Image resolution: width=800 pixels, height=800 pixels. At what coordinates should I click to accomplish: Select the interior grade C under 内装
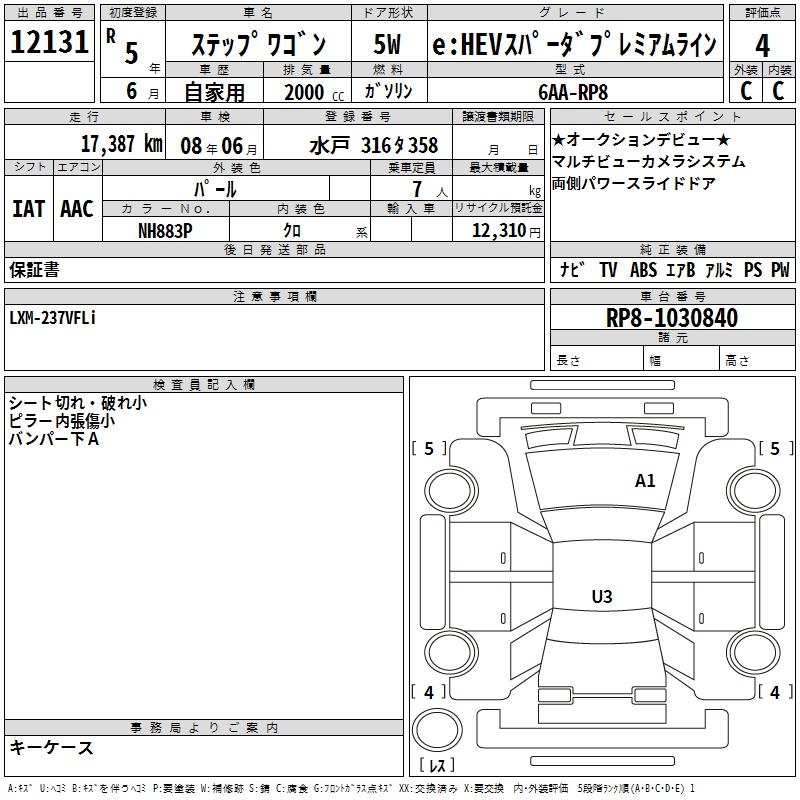point(779,89)
